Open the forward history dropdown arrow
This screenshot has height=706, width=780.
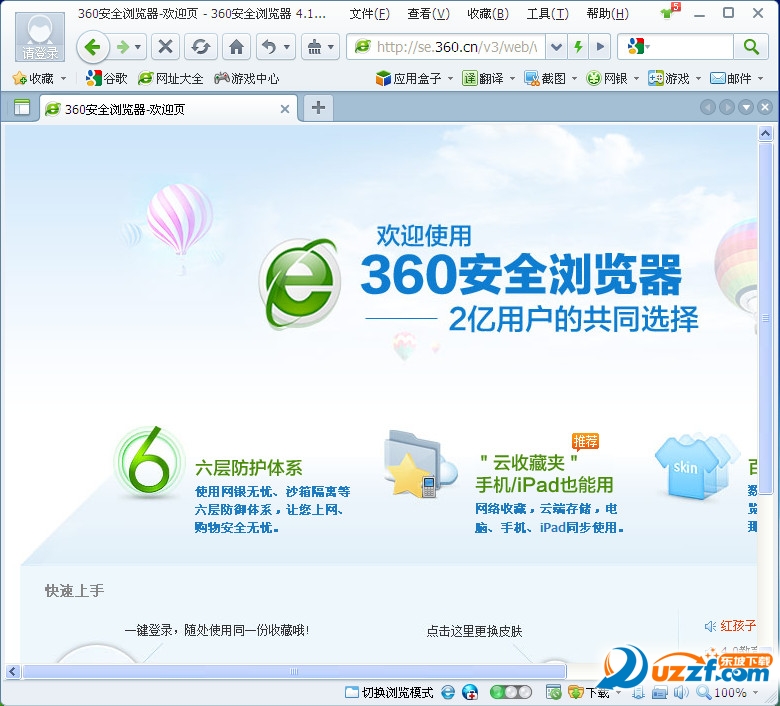point(138,47)
